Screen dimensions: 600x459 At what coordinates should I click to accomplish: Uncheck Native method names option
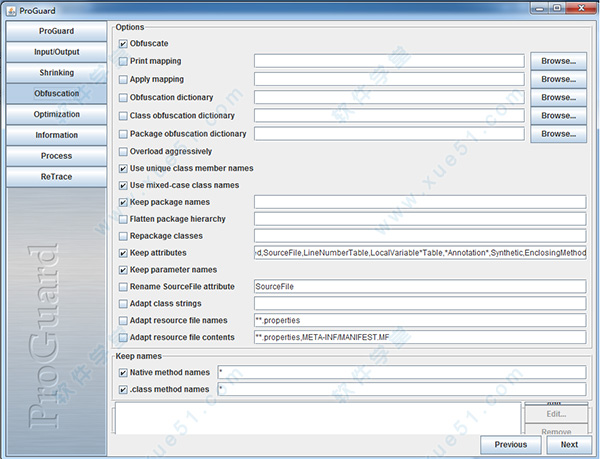point(123,373)
